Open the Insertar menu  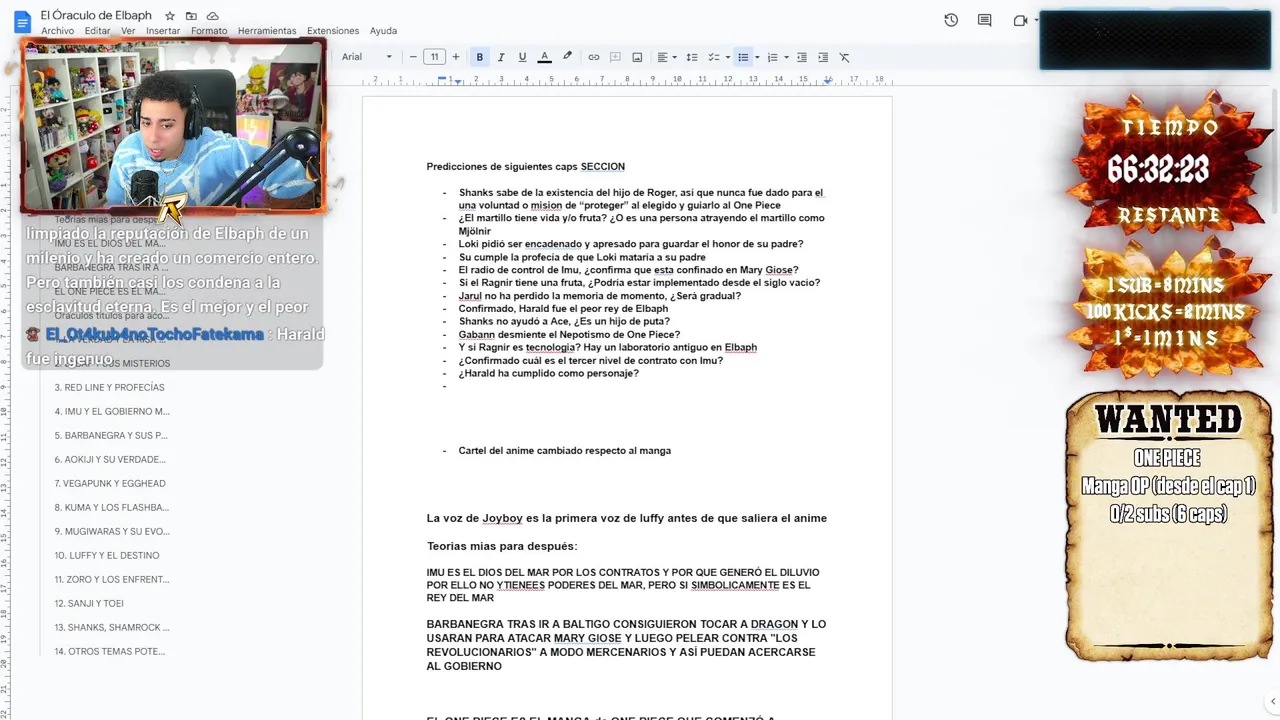[x=163, y=31]
